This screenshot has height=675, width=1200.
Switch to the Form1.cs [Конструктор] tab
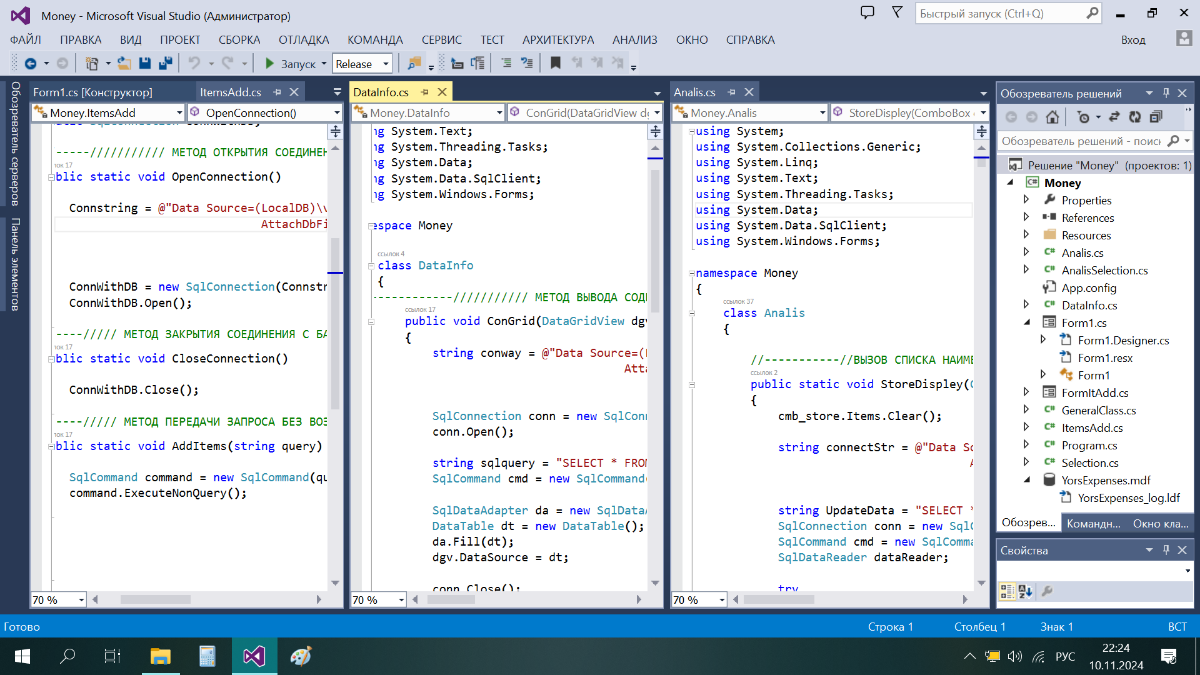93,92
